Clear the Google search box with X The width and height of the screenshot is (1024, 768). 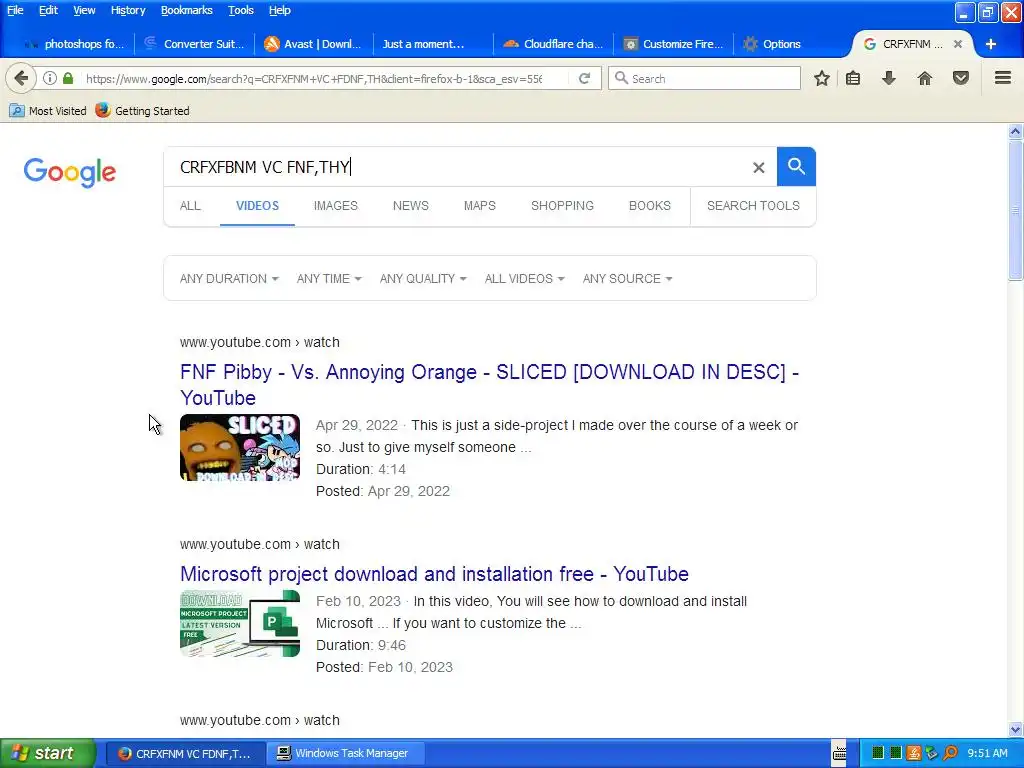coord(758,167)
